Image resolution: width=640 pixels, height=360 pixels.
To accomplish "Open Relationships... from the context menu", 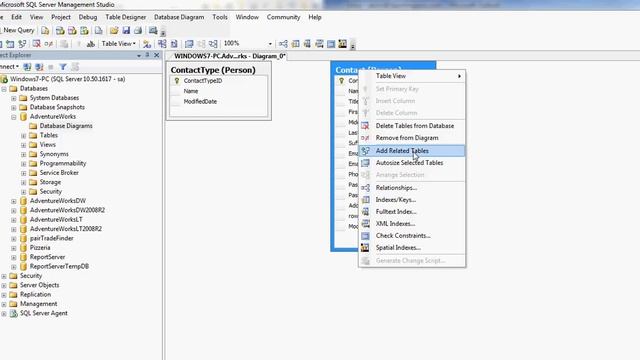I will 412,188.
